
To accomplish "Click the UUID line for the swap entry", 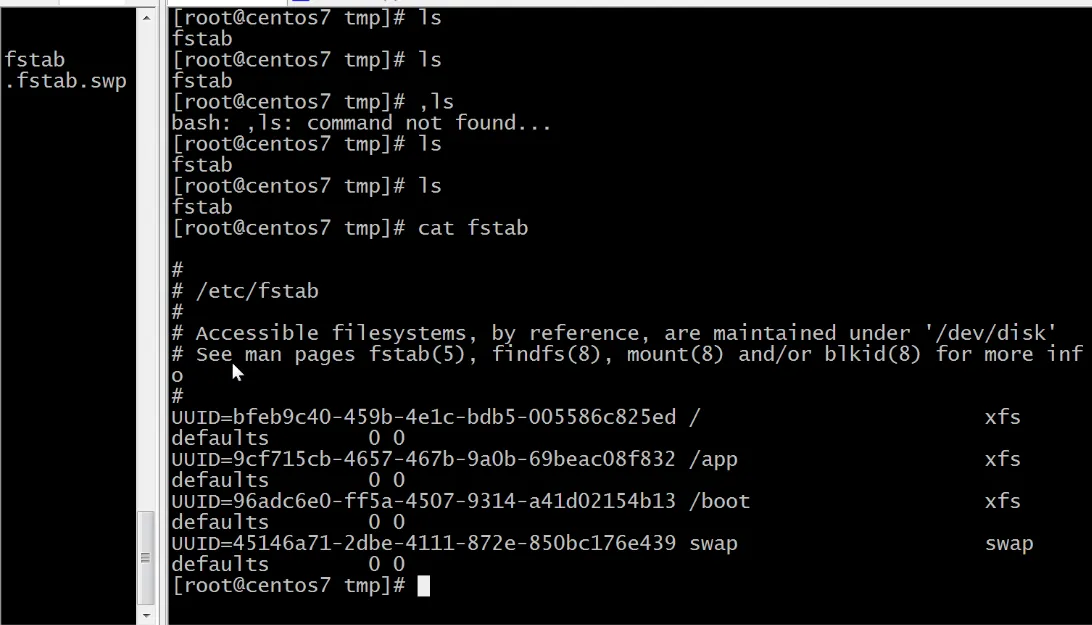I will tap(602, 543).
